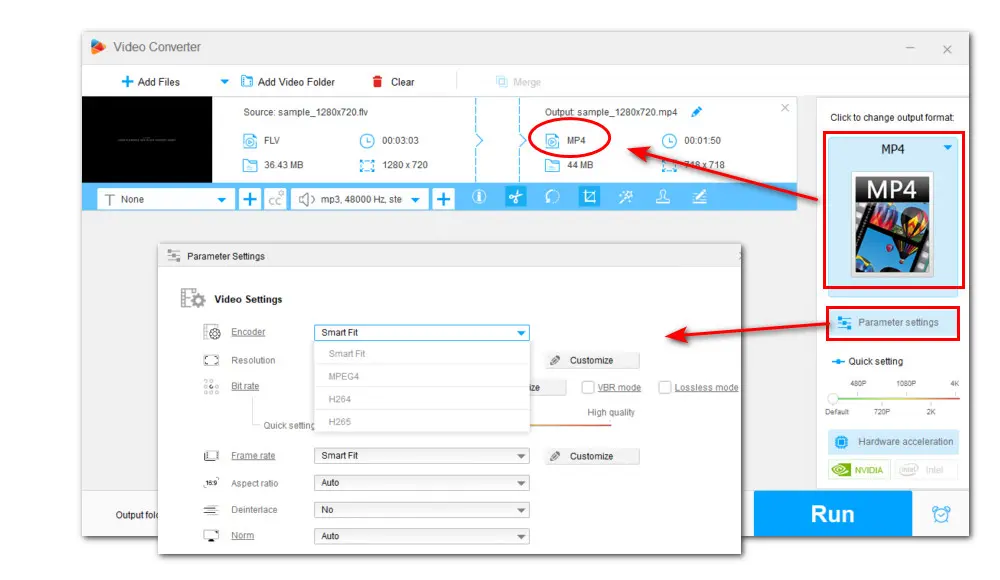1000x580 pixels.
Task: Open the Deinterlace dropdown
Action: pos(422,510)
